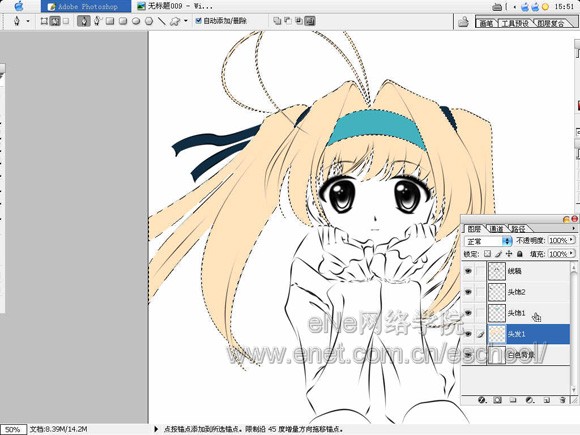Toggle lock all padlock icon
580x435 pixels.
519,254
